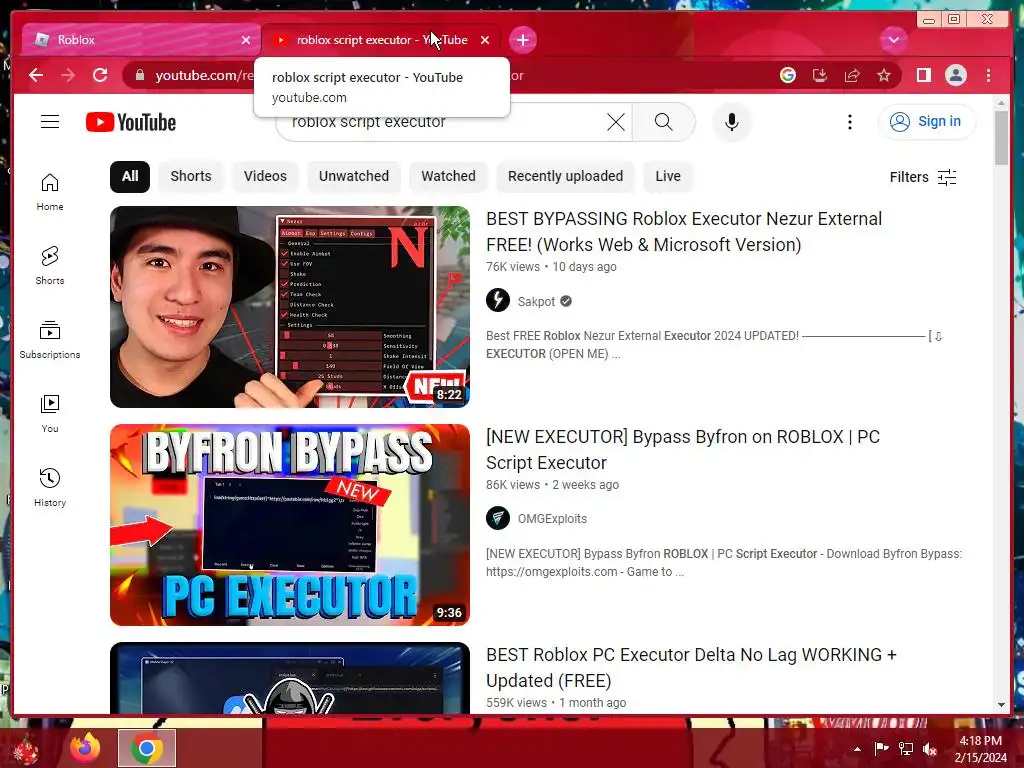Open the Start button on taskbar

25,750
